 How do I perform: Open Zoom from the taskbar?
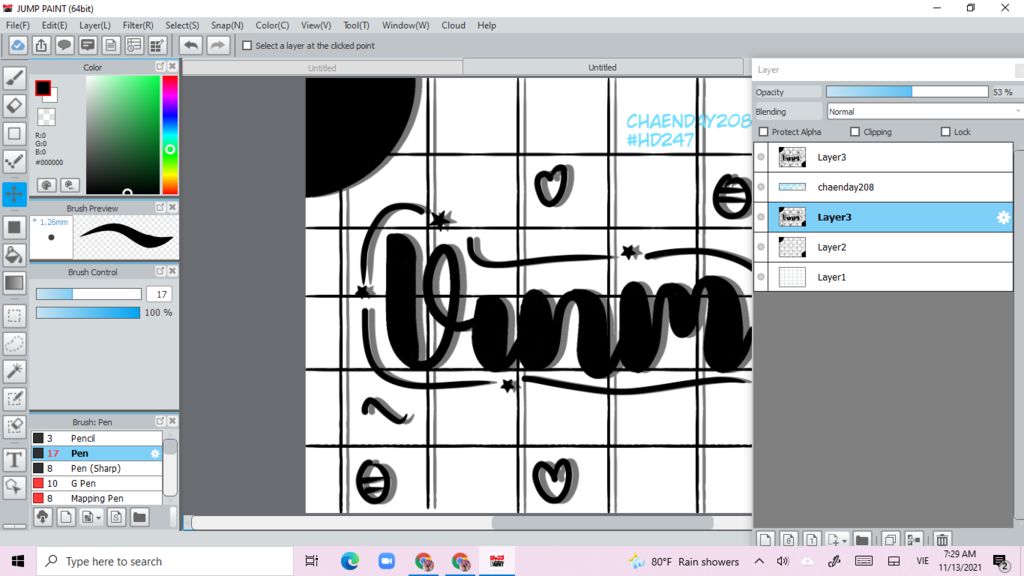(386, 561)
